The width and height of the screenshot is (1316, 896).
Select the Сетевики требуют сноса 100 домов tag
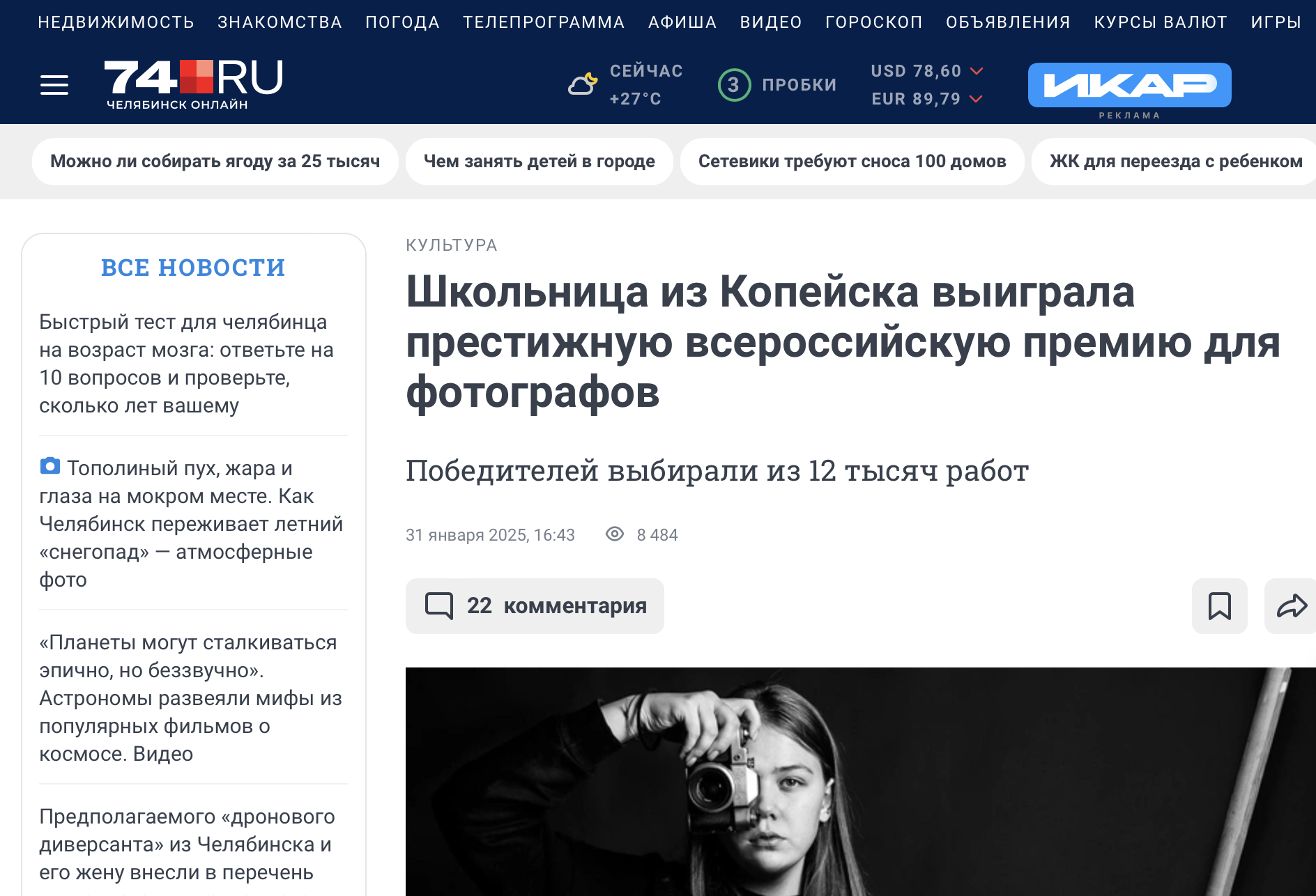(x=852, y=162)
